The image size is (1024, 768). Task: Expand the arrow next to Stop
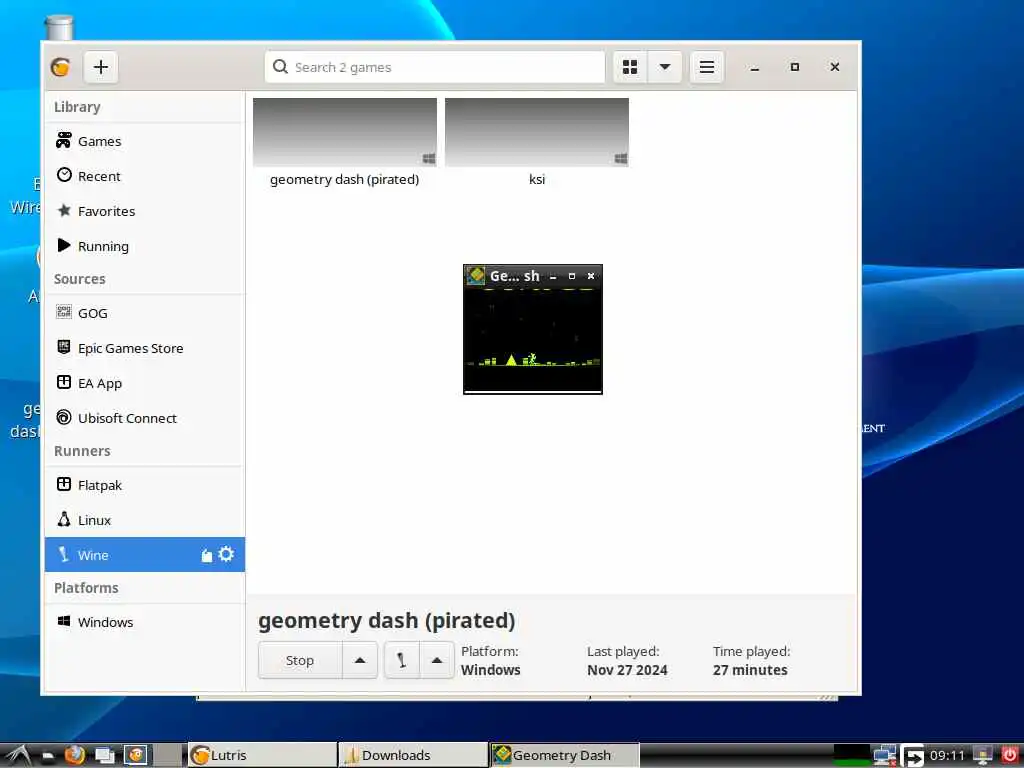360,660
